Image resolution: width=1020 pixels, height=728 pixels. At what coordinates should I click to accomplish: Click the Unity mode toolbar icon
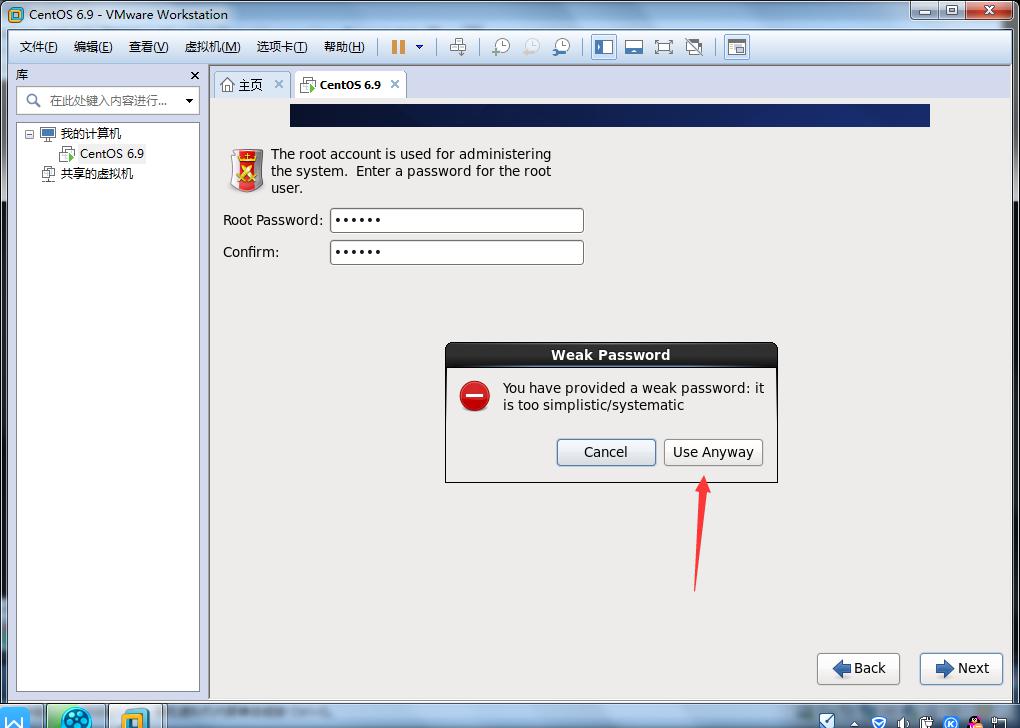coord(694,47)
